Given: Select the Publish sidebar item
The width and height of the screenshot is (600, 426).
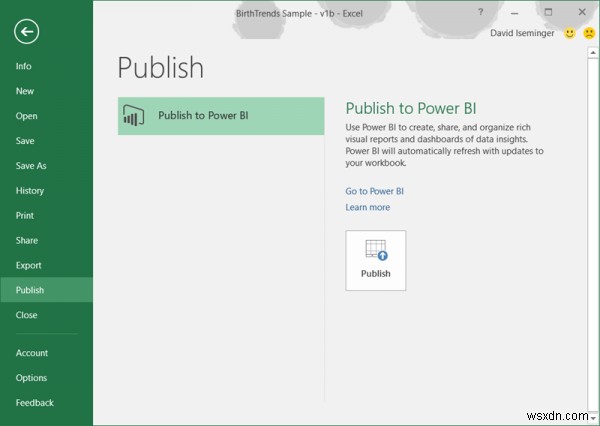Looking at the screenshot, I should pyautogui.click(x=46, y=290).
